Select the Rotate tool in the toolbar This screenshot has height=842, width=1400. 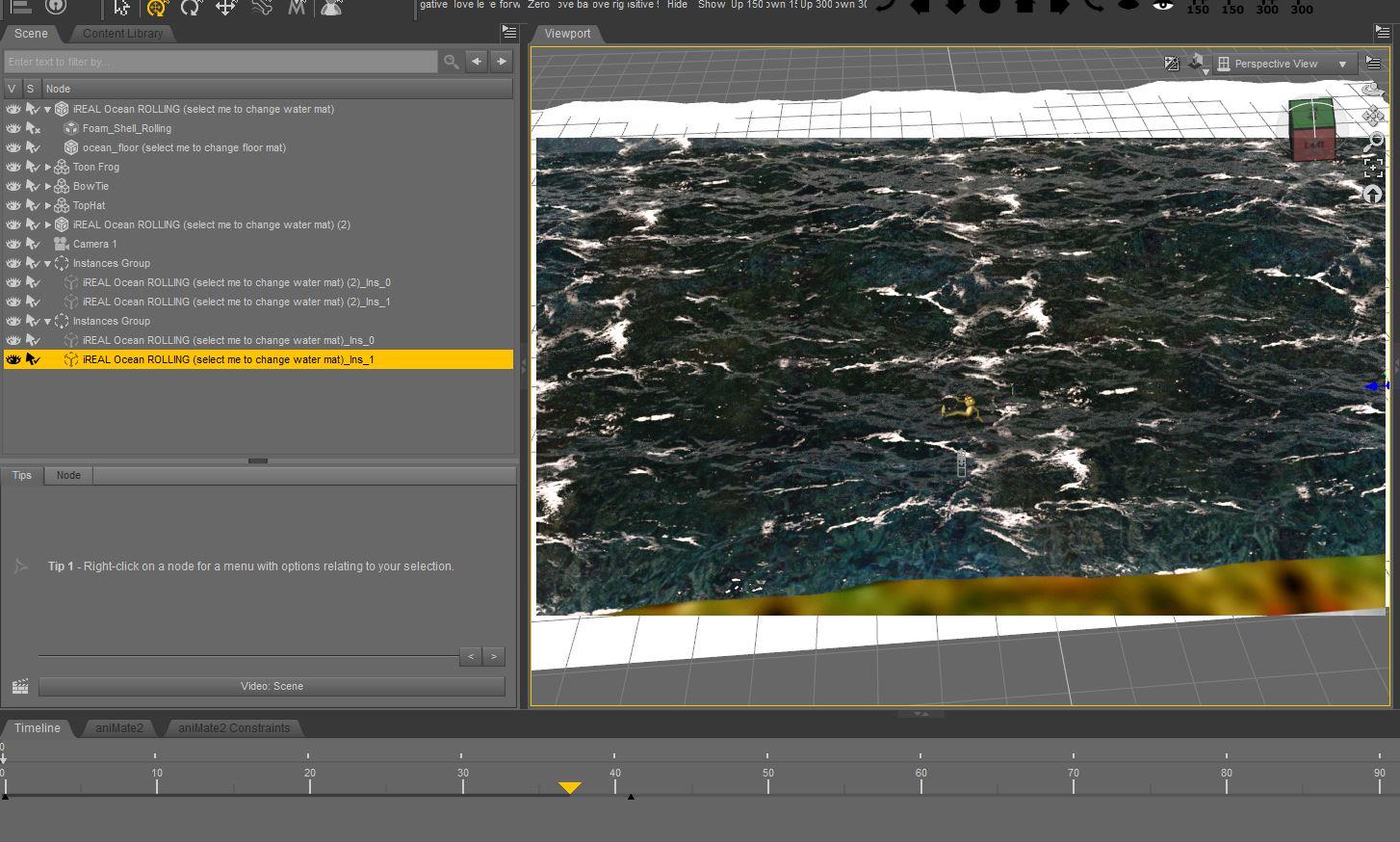click(x=191, y=8)
